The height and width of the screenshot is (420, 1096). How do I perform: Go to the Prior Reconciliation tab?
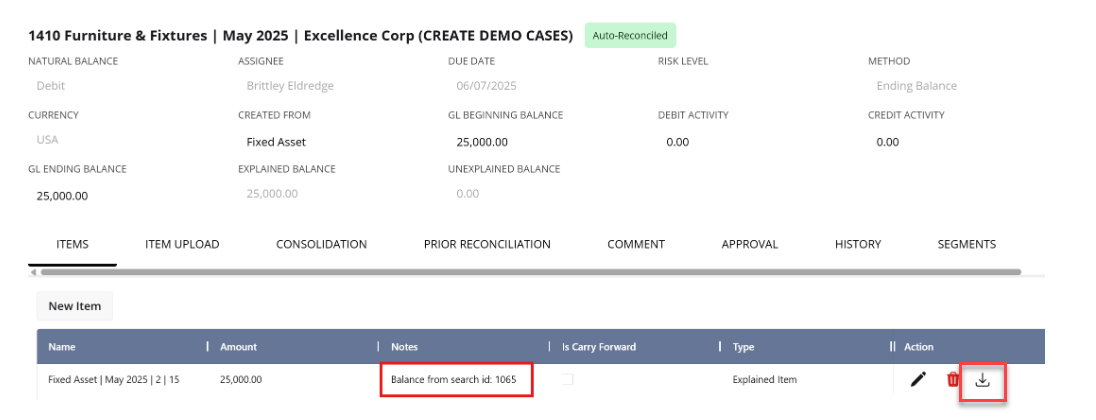pyautogui.click(x=487, y=244)
